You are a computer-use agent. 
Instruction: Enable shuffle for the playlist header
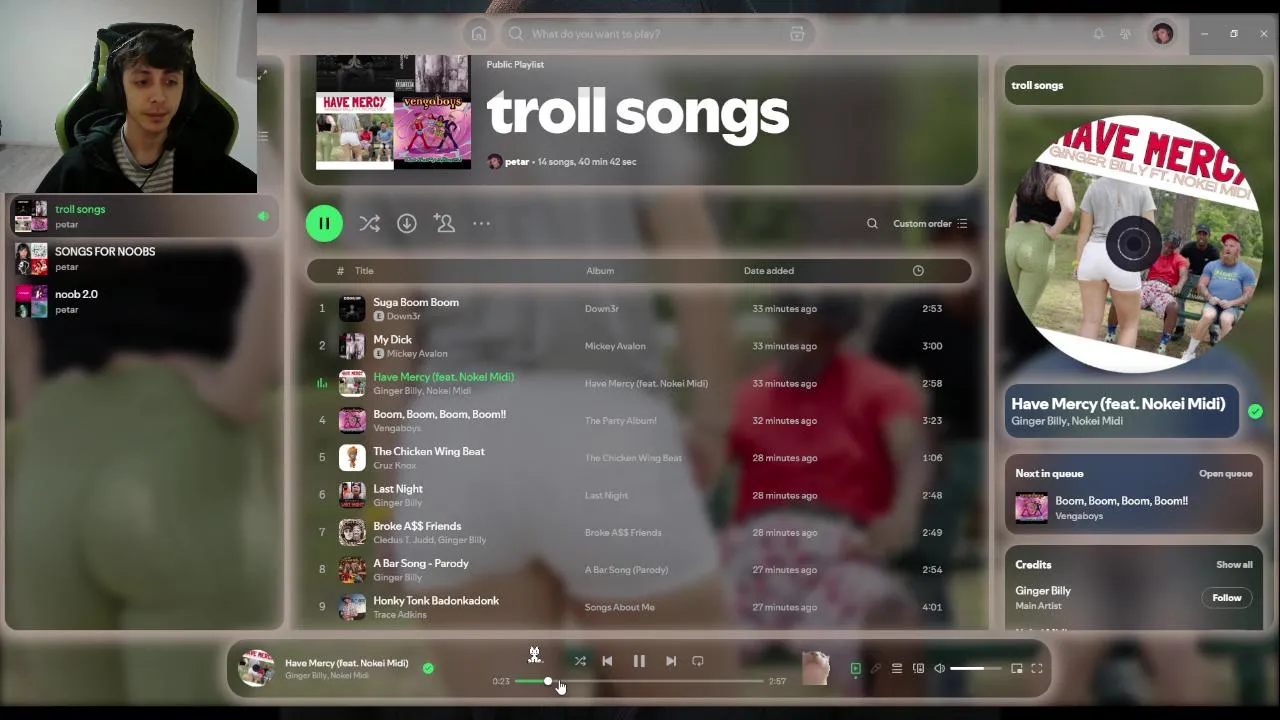point(369,224)
